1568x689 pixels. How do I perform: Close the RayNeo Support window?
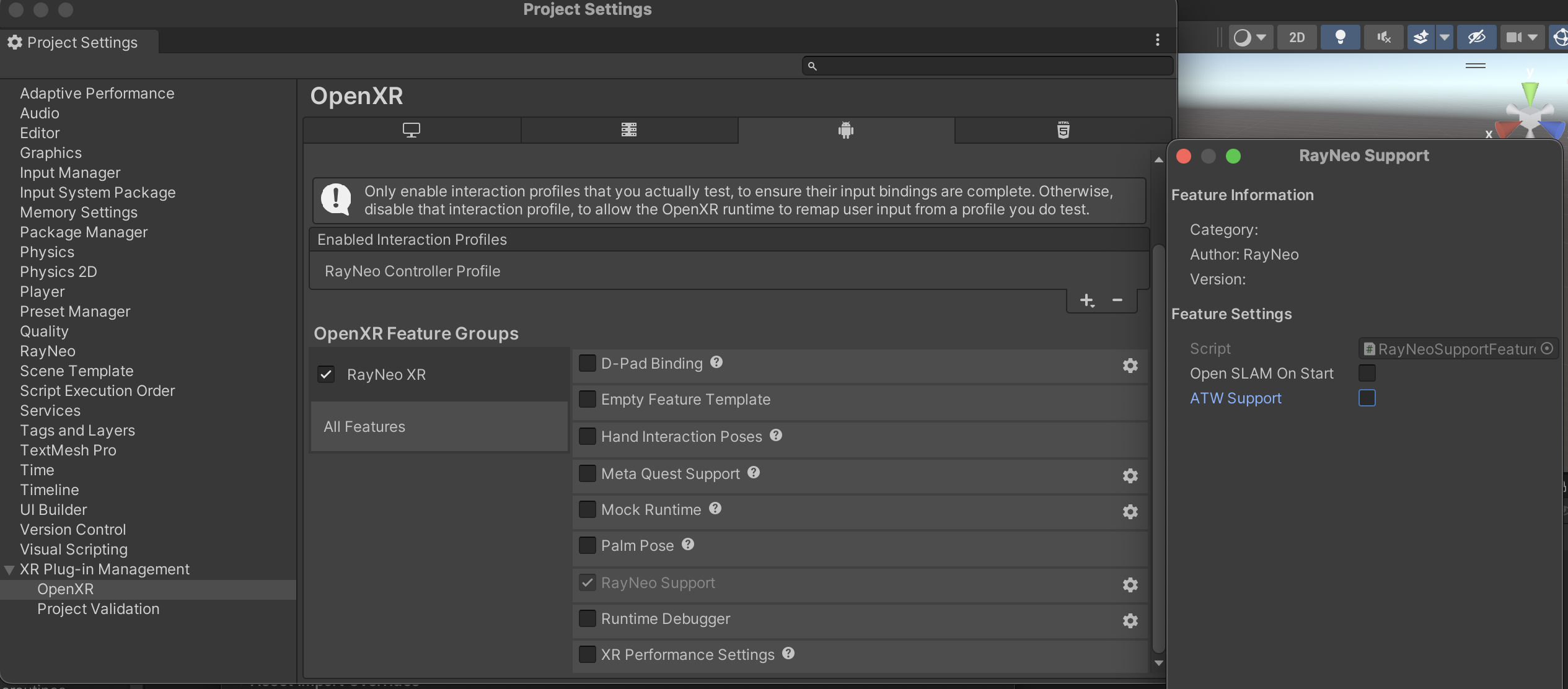click(1184, 156)
